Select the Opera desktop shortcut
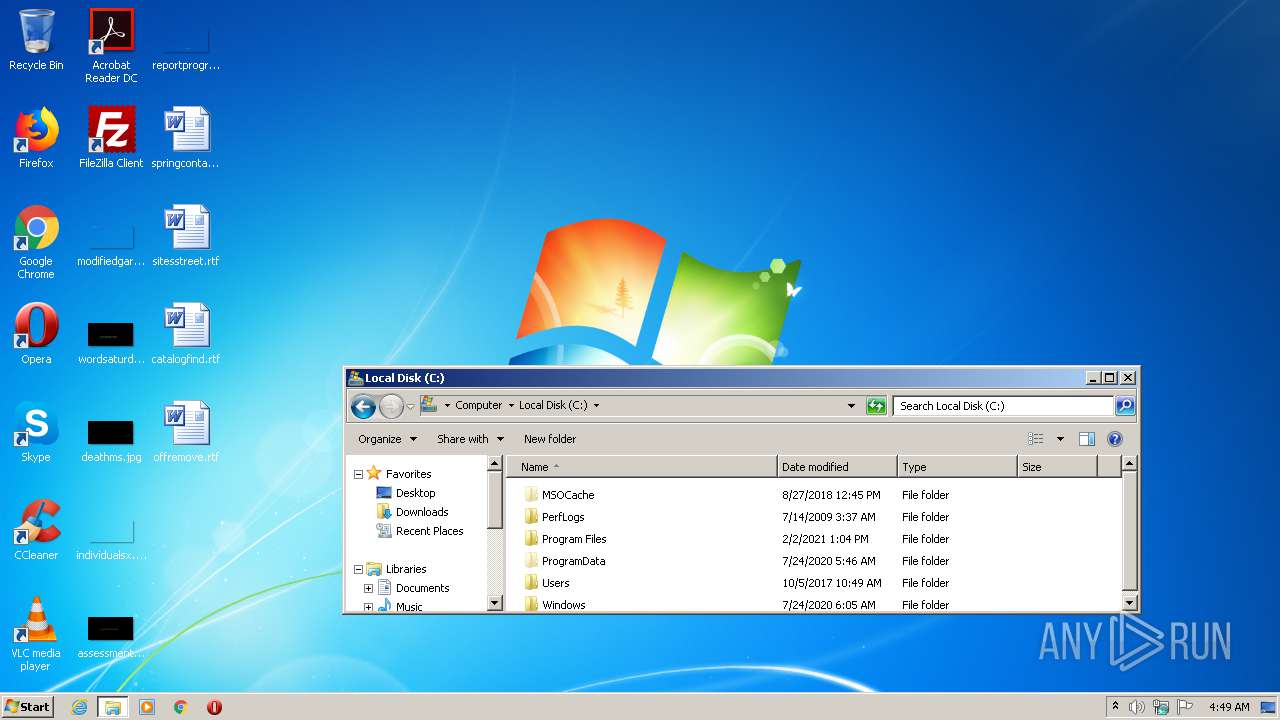The image size is (1280, 720). [x=36, y=334]
